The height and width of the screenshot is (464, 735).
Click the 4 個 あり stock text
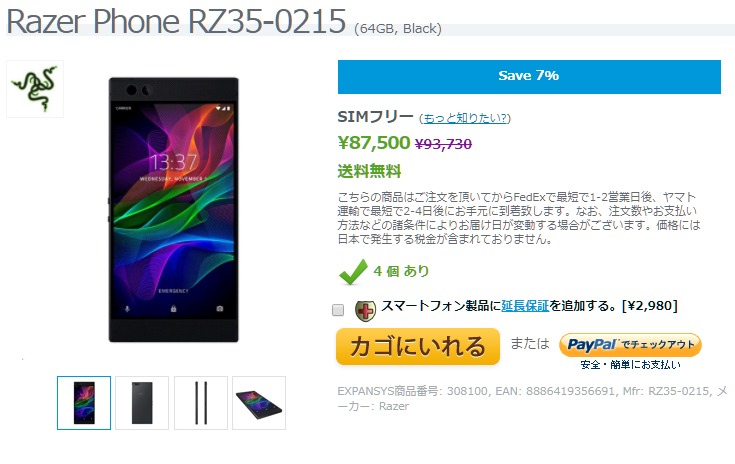(401, 271)
